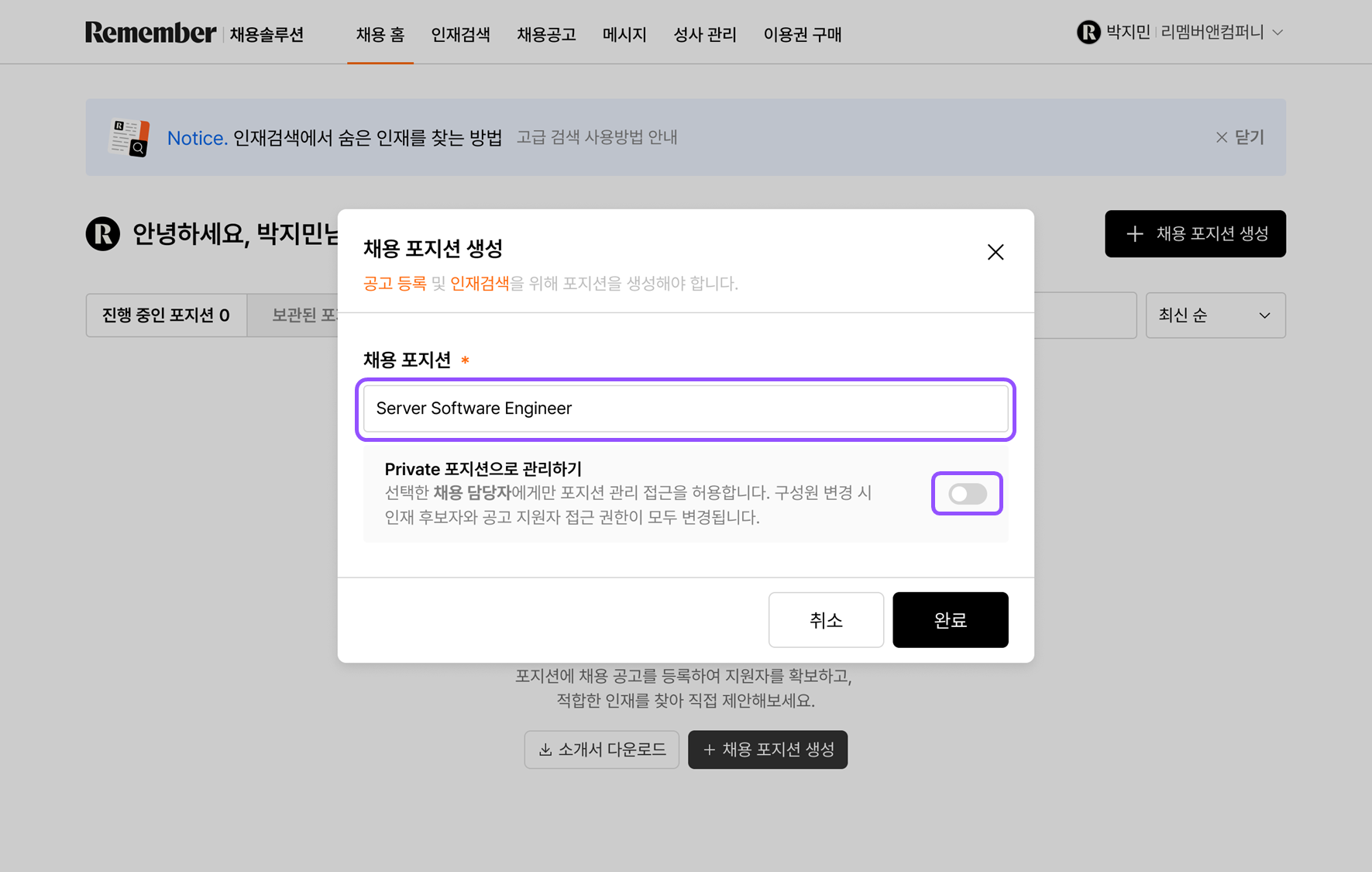1372x872 pixels.
Task: Open the 채용공고 menu
Action: tap(546, 35)
